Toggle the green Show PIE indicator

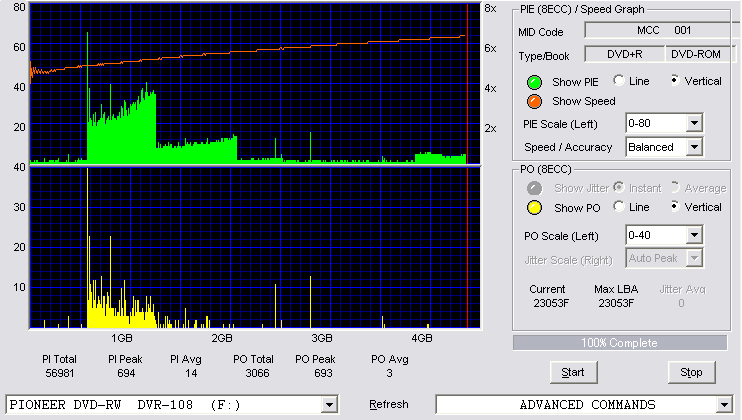click(534, 82)
